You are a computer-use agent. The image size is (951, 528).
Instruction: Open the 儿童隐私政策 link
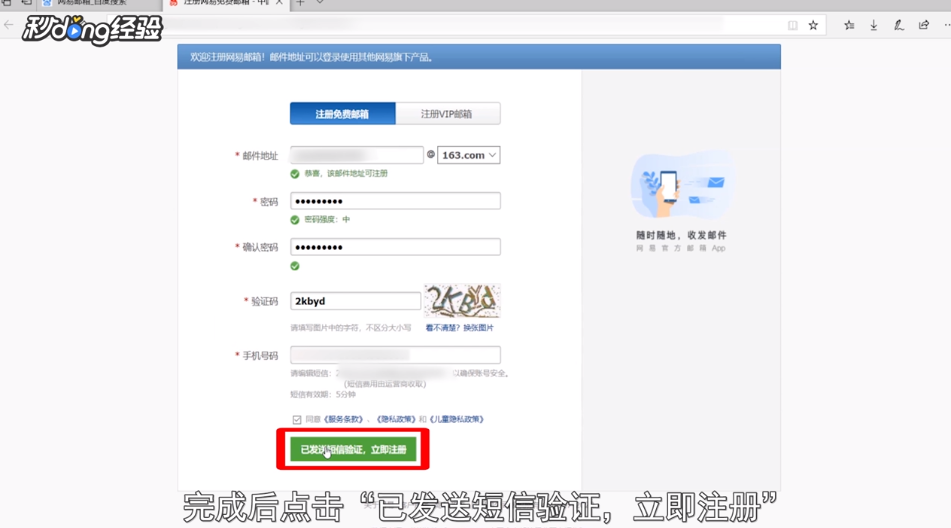(456, 419)
